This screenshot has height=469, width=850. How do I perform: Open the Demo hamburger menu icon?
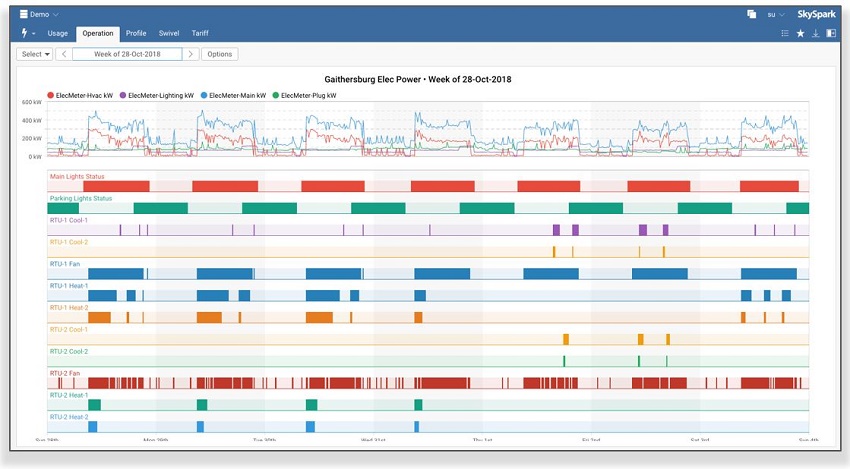click(24, 14)
